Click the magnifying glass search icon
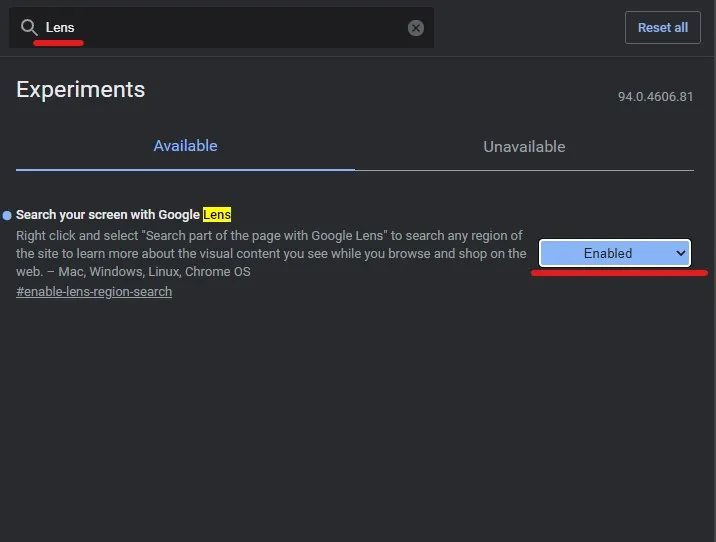The image size is (716, 542). coord(29,27)
